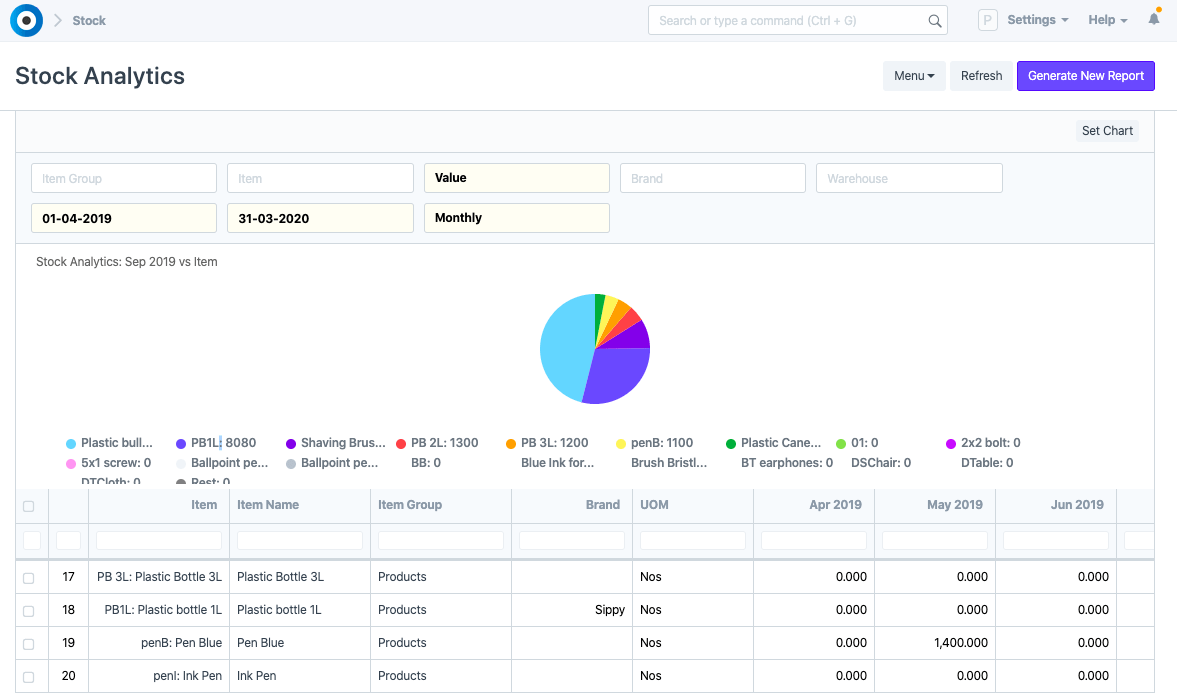Click the Generate New Report button
Image resolution: width=1177 pixels, height=693 pixels.
(x=1085, y=75)
